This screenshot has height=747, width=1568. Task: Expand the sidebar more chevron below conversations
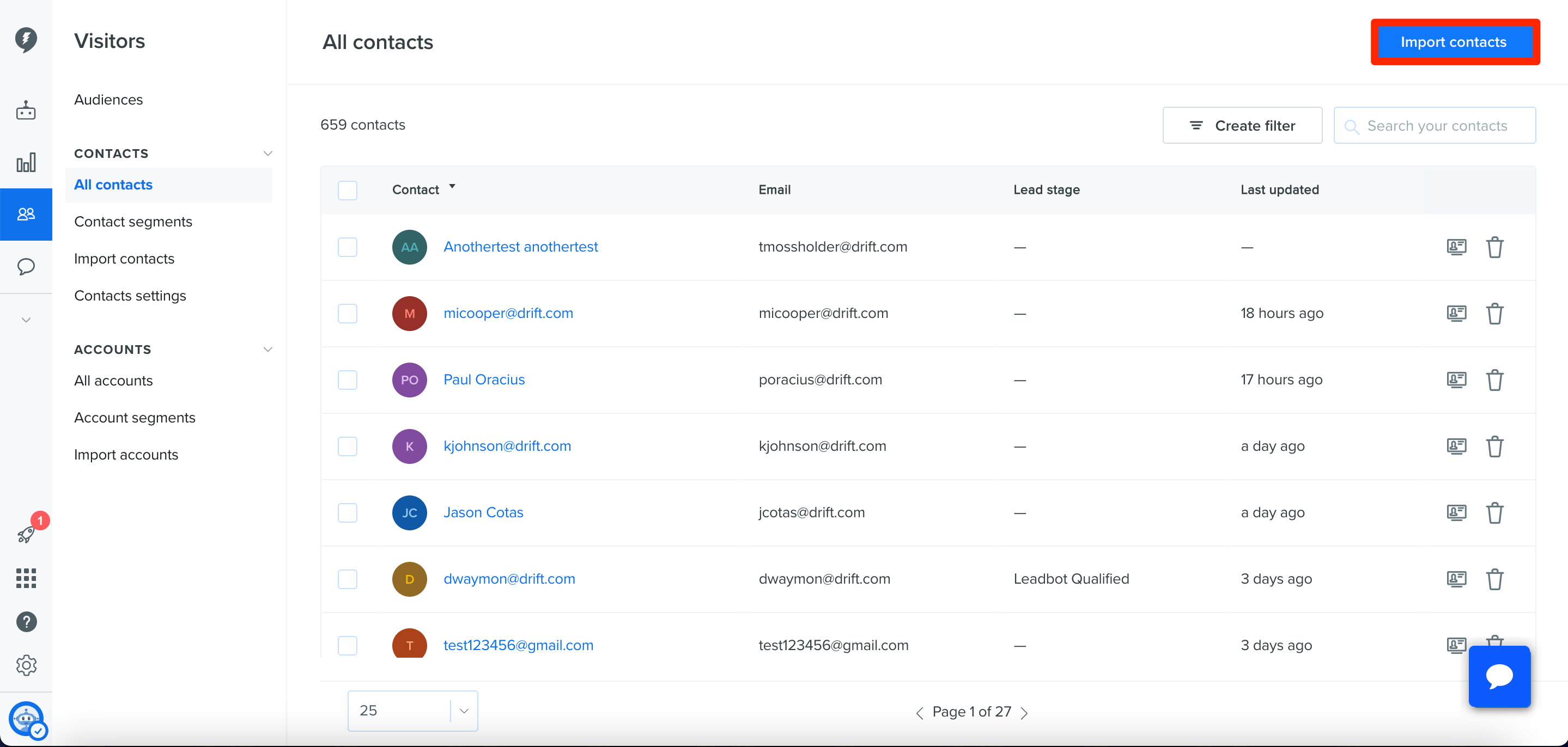(x=26, y=320)
